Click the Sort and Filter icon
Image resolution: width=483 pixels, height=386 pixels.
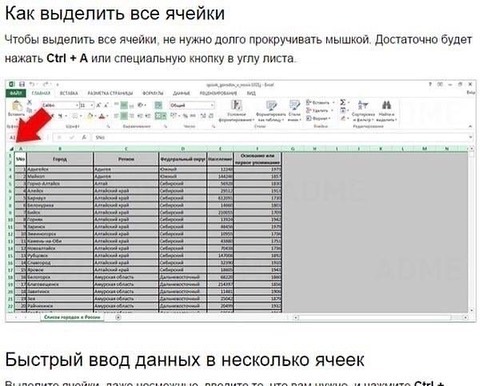pos(363,105)
